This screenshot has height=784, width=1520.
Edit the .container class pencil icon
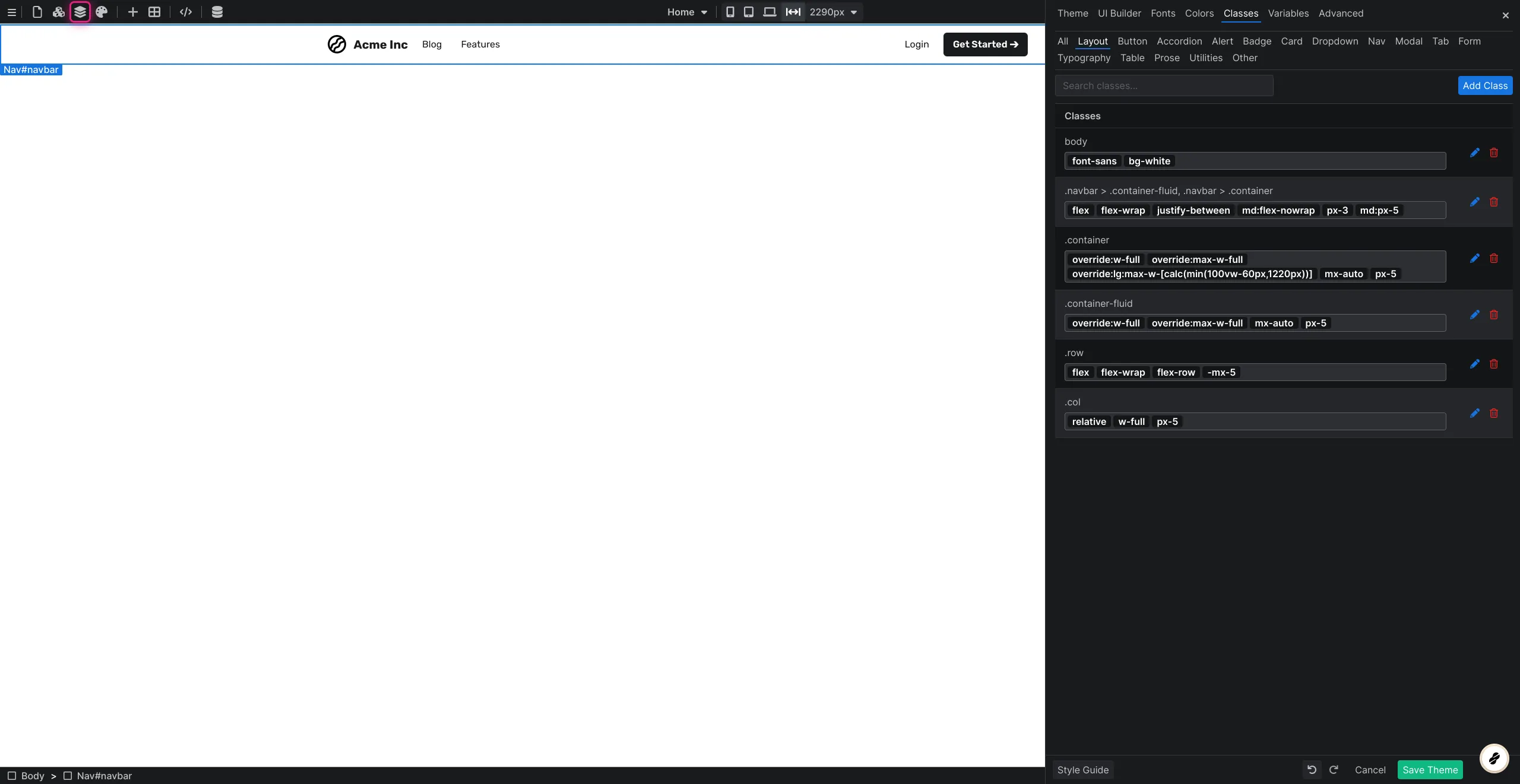click(x=1475, y=258)
